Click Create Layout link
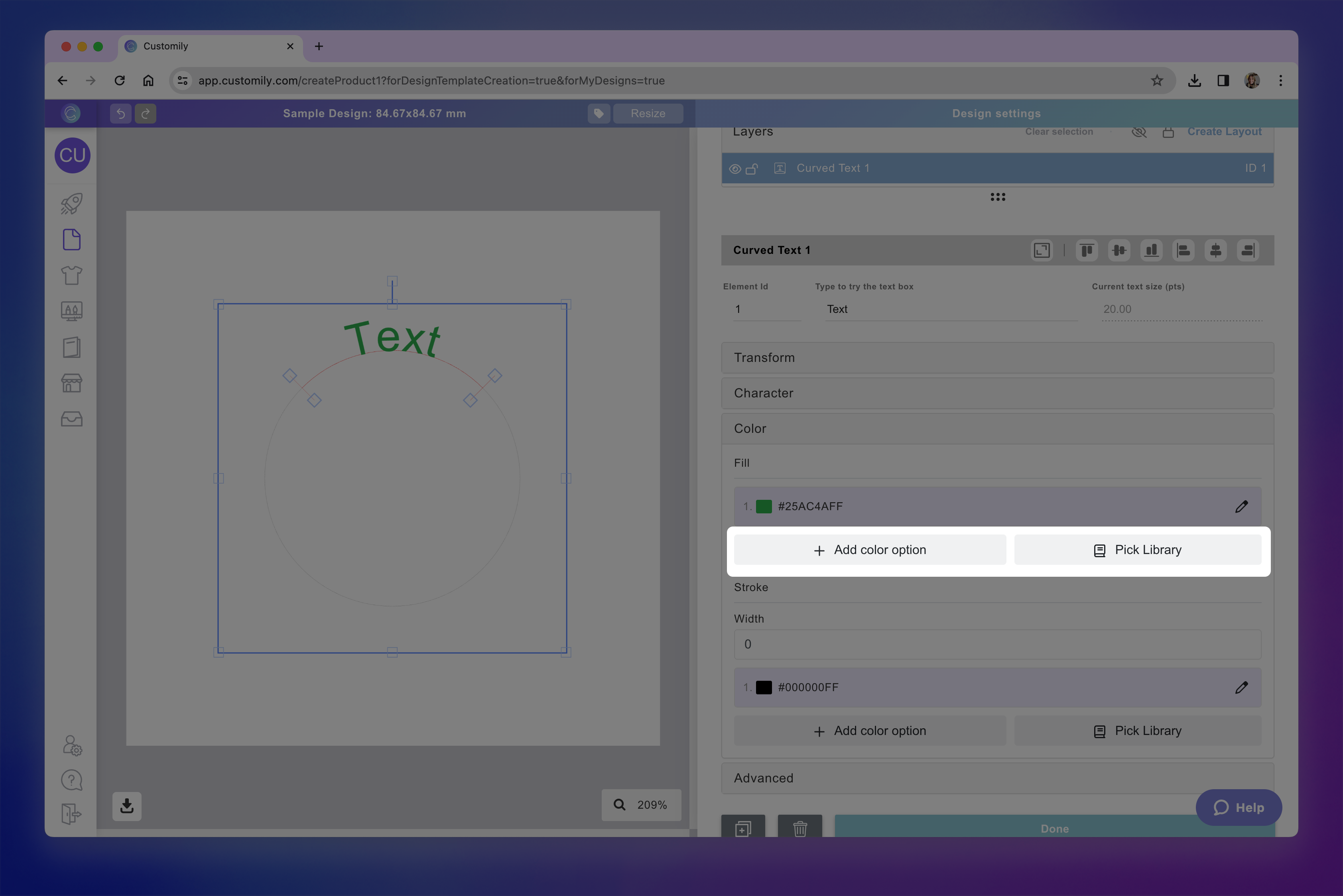The height and width of the screenshot is (896, 1343). click(1224, 132)
